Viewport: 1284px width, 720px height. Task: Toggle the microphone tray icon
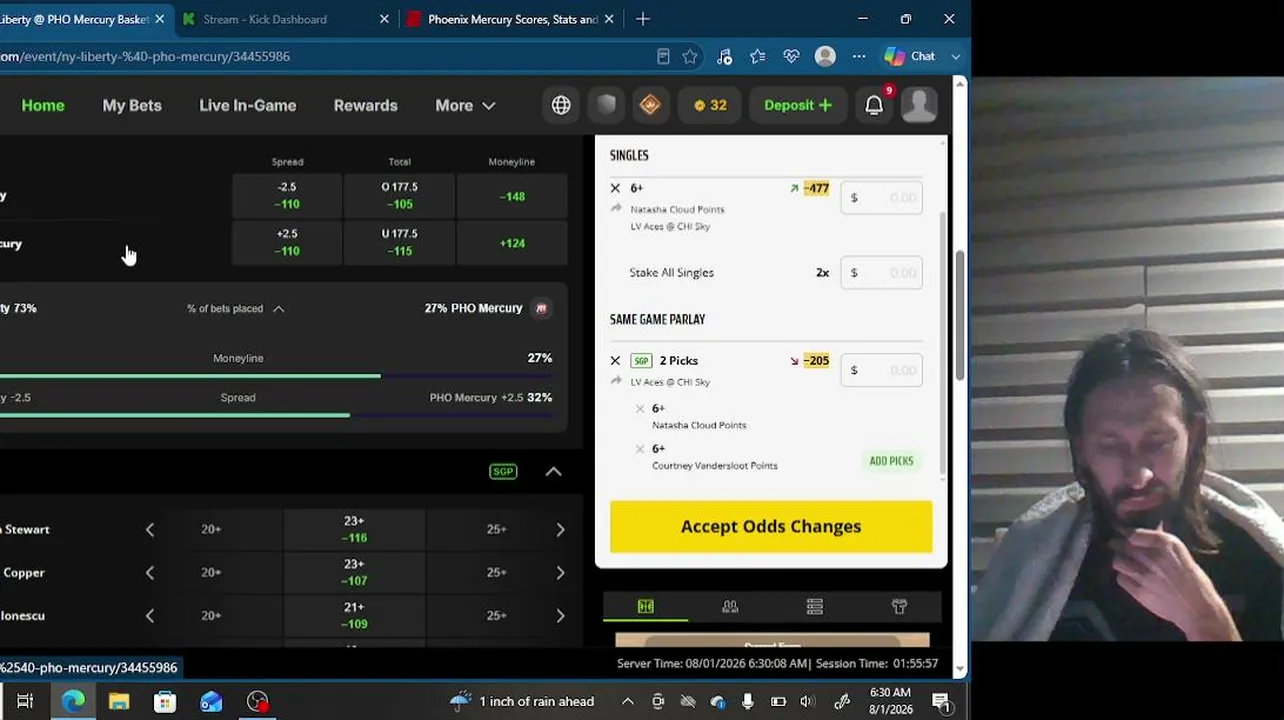click(x=748, y=701)
